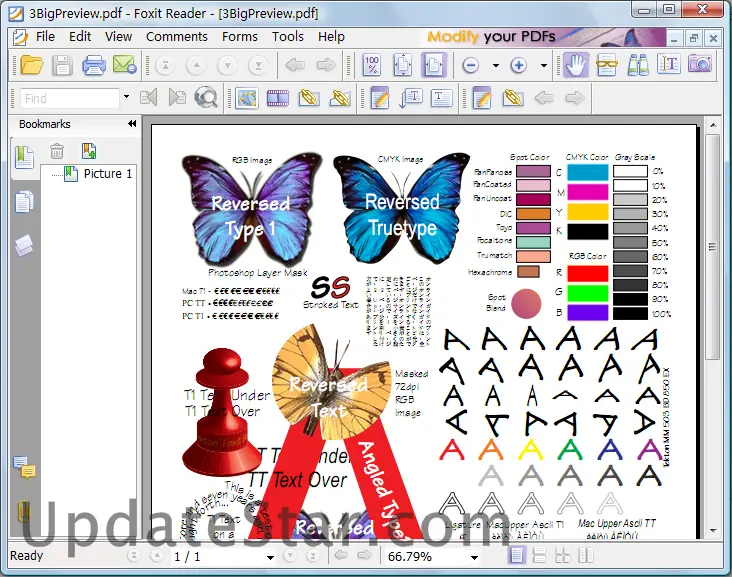732x577 pixels.
Task: Open the Comments menu
Action: pyautogui.click(x=177, y=36)
